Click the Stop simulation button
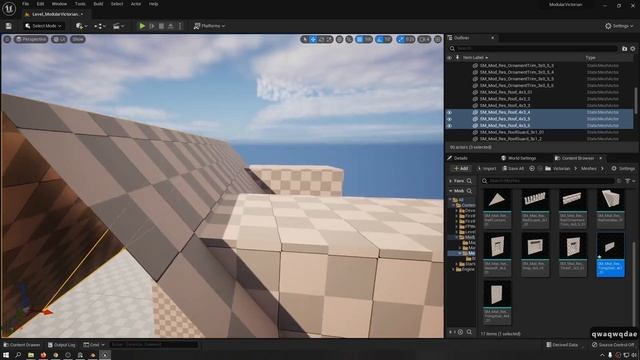 pos(161,26)
